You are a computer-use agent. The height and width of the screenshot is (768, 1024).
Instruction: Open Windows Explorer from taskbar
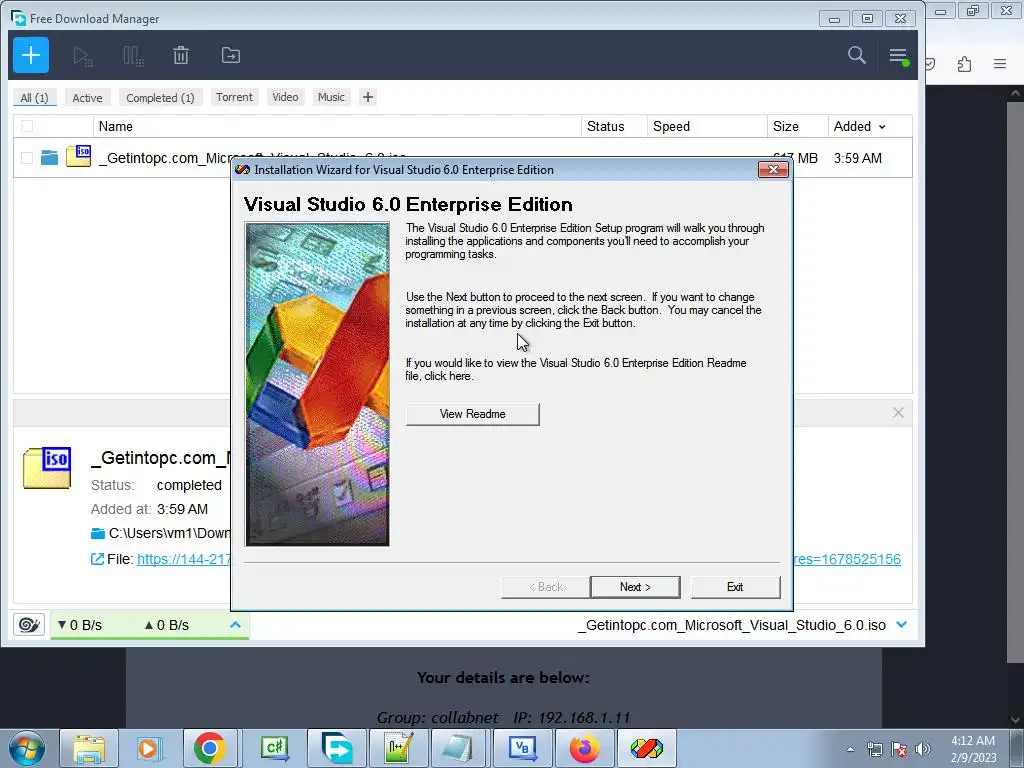[89, 748]
